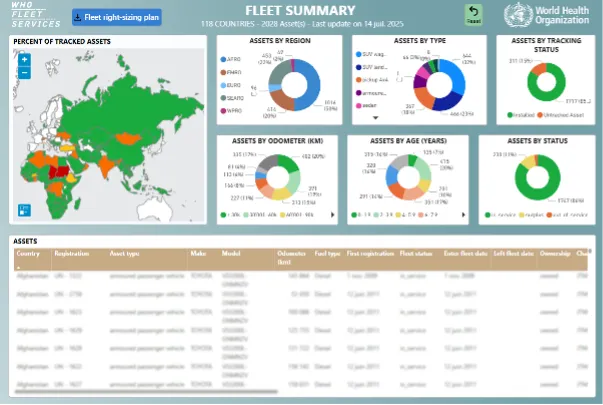603x405 pixels.
Task: Click the green Reset arrow button
Action: 473,15
